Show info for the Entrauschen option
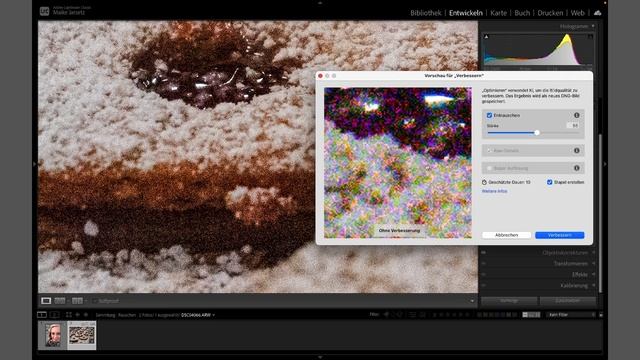The width and height of the screenshot is (640, 360). pyautogui.click(x=576, y=116)
